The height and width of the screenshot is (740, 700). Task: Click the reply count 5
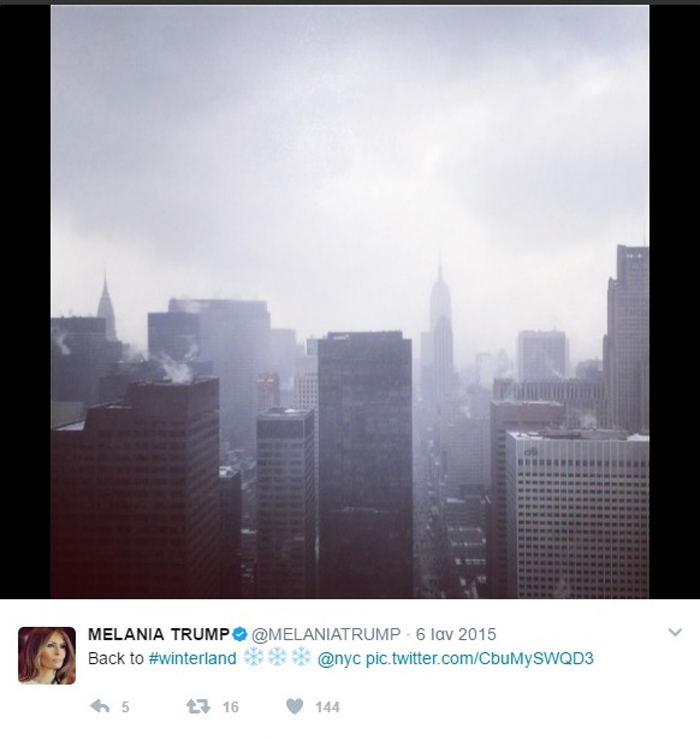coord(125,707)
